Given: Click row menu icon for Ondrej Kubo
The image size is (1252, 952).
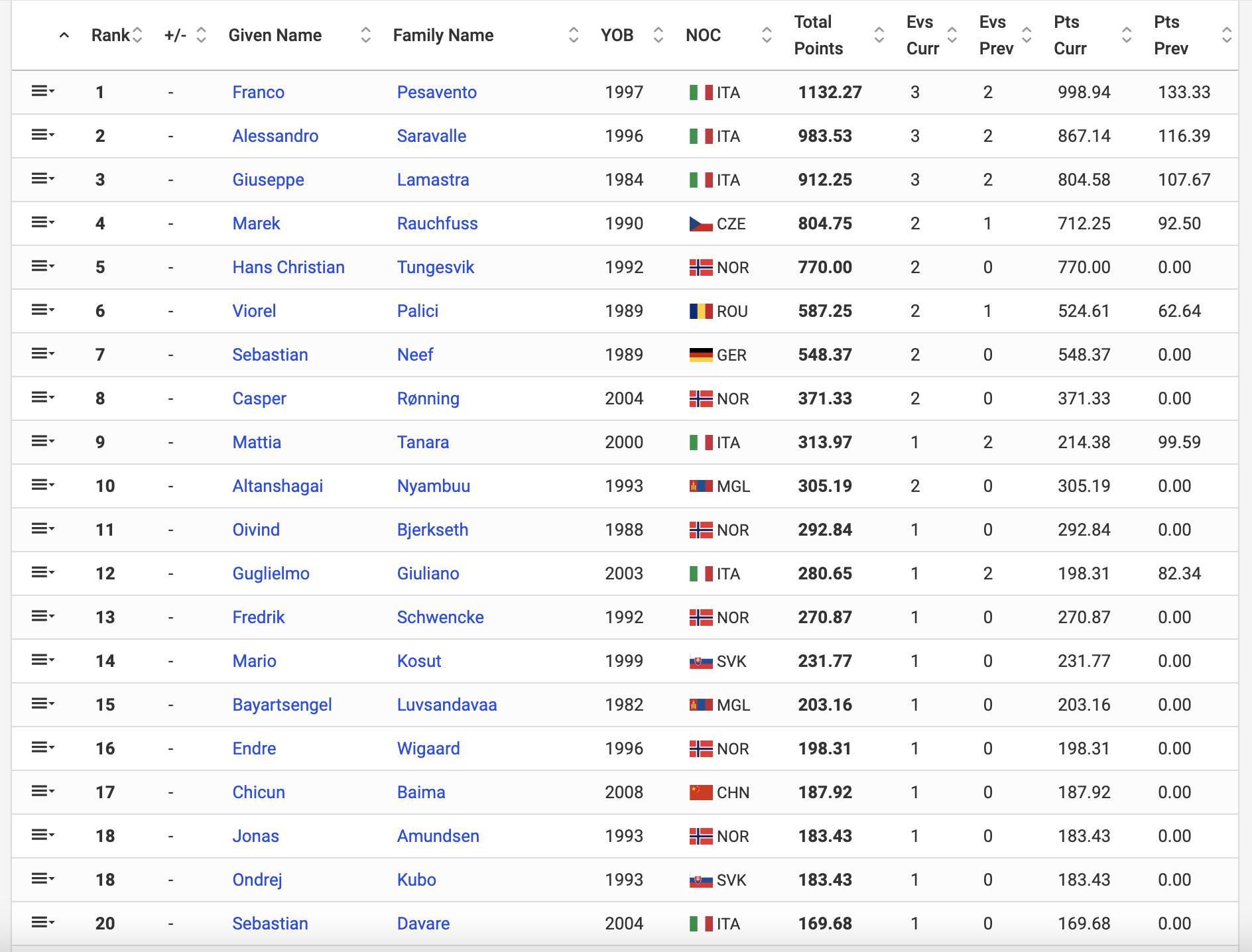Looking at the screenshot, I should tap(42, 879).
